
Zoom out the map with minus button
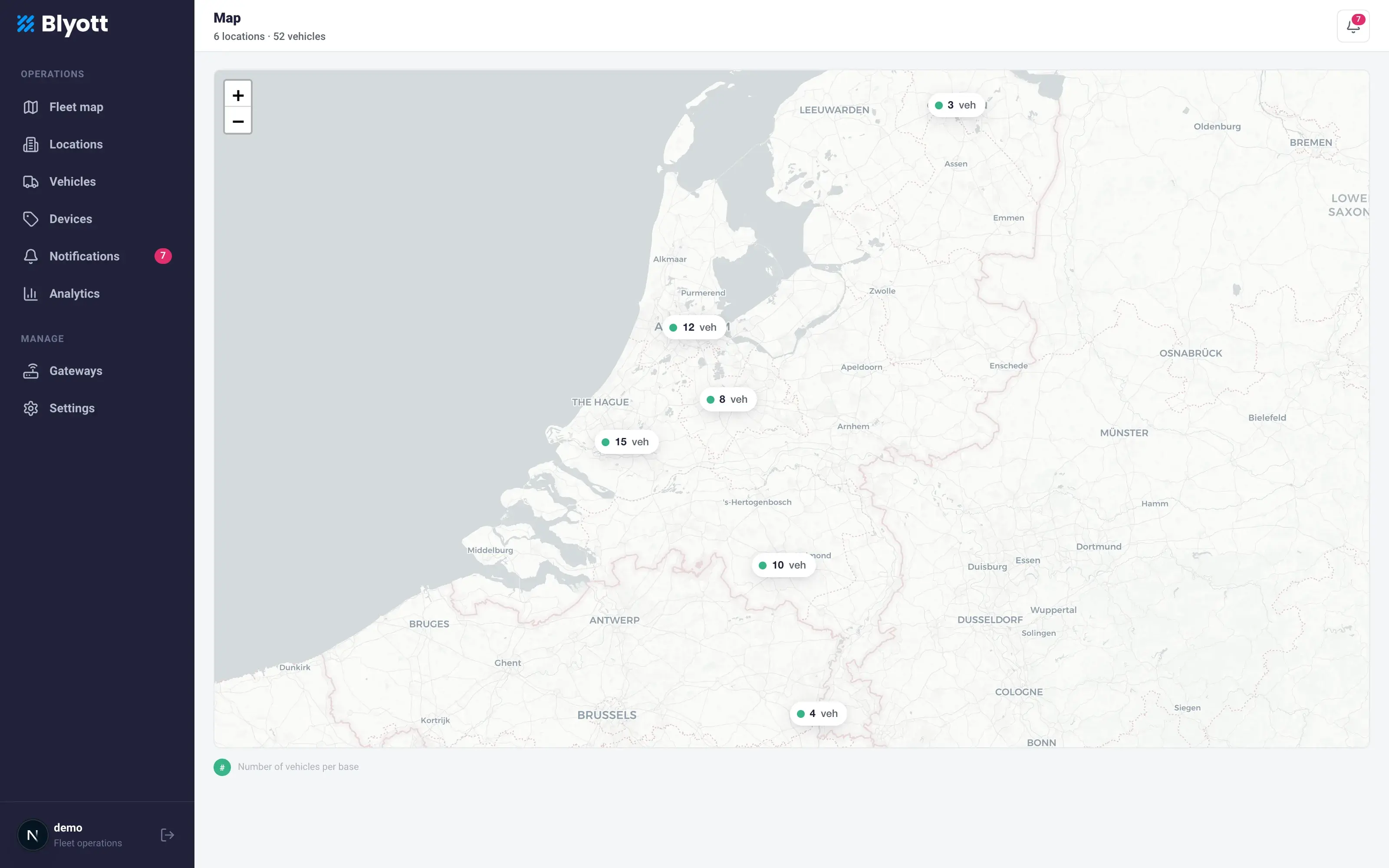tap(237, 121)
